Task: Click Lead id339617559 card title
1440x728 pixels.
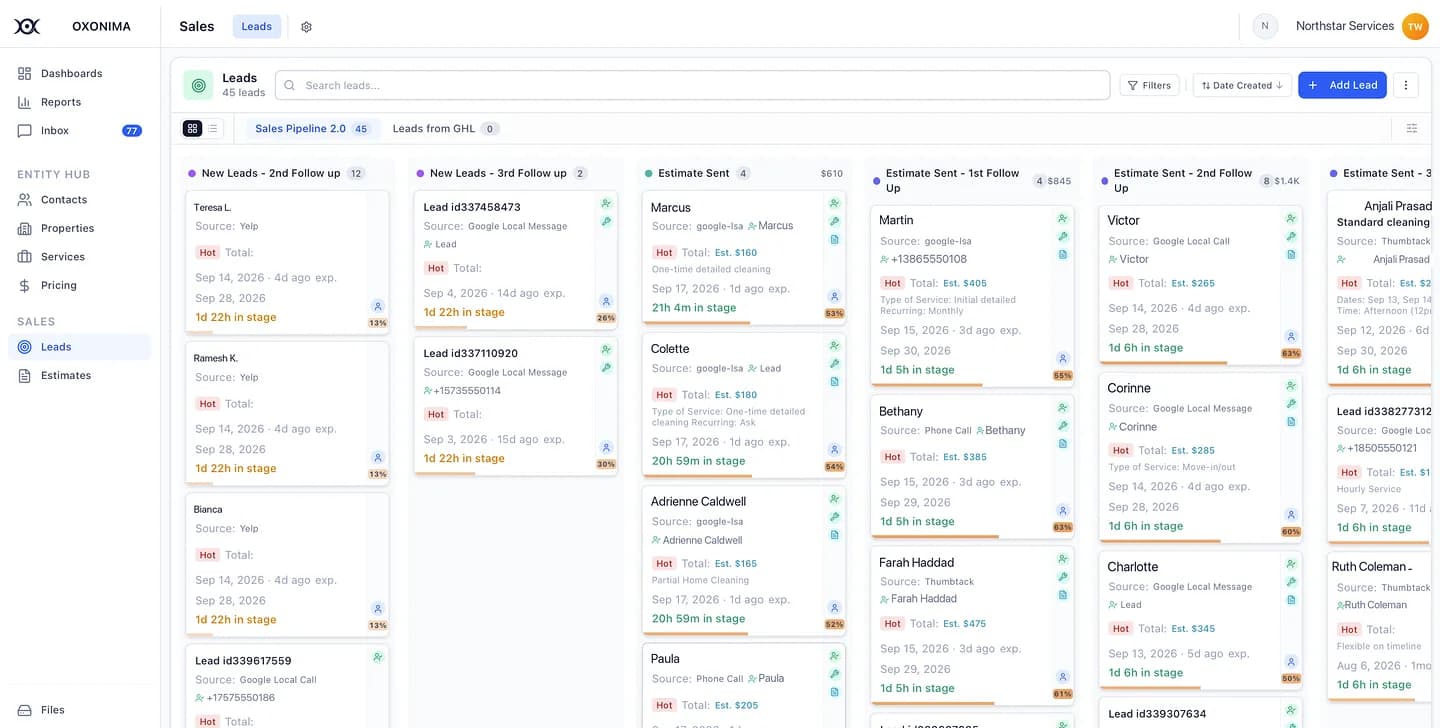Action: click(x=243, y=661)
